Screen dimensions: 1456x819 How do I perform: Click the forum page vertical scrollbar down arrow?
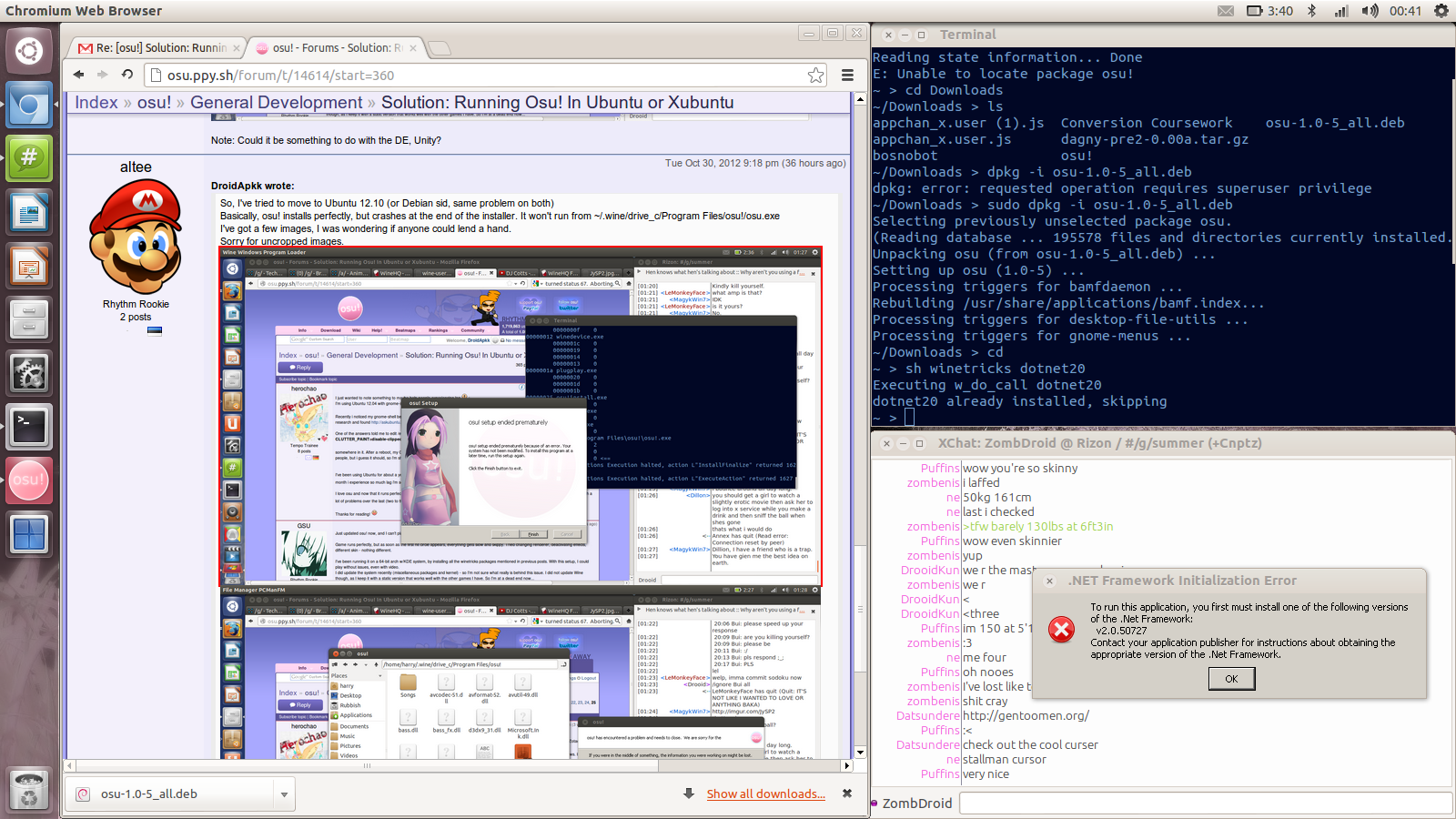(861, 753)
